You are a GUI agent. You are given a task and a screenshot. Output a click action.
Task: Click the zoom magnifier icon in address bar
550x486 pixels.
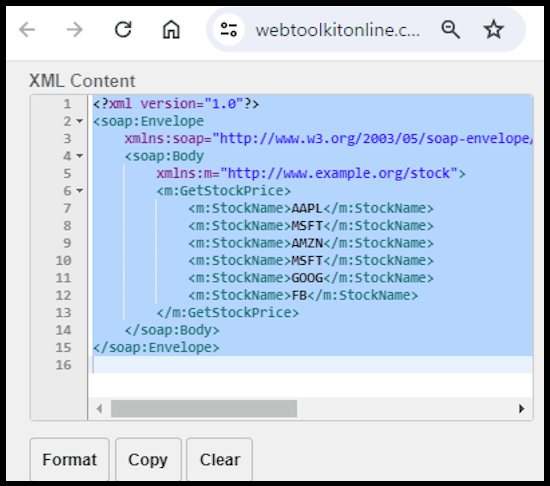click(x=450, y=29)
